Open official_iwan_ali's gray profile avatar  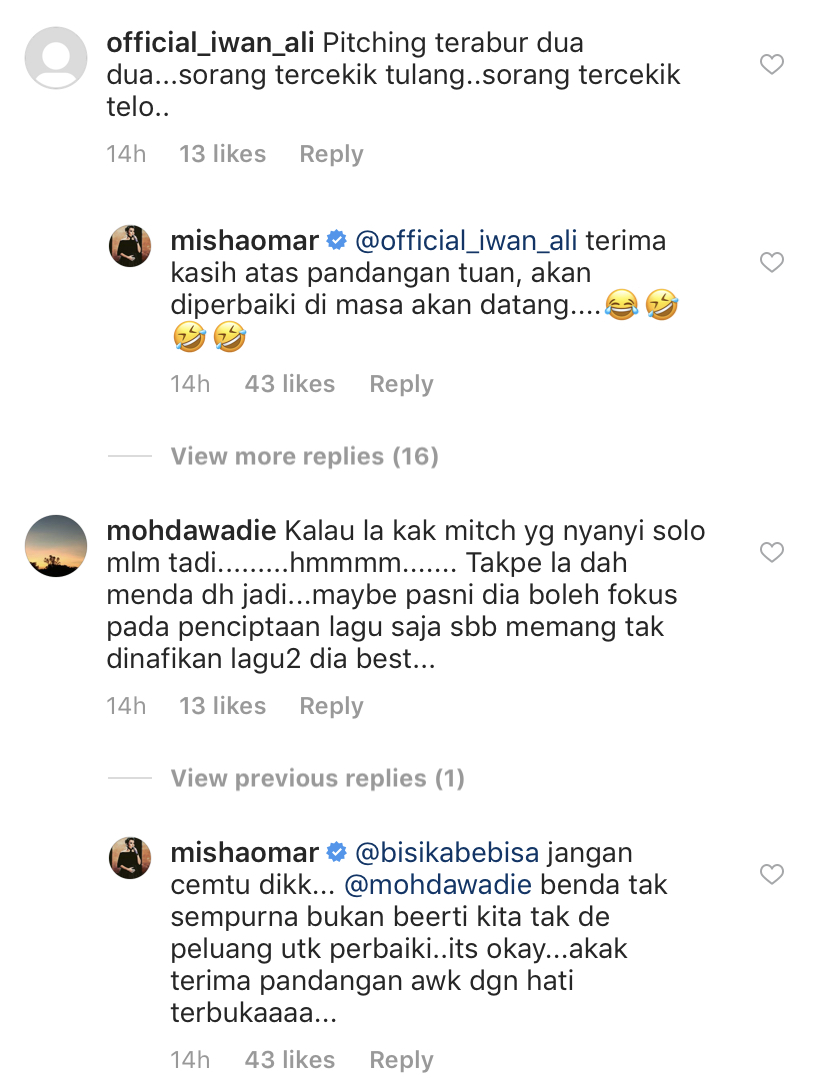click(56, 56)
